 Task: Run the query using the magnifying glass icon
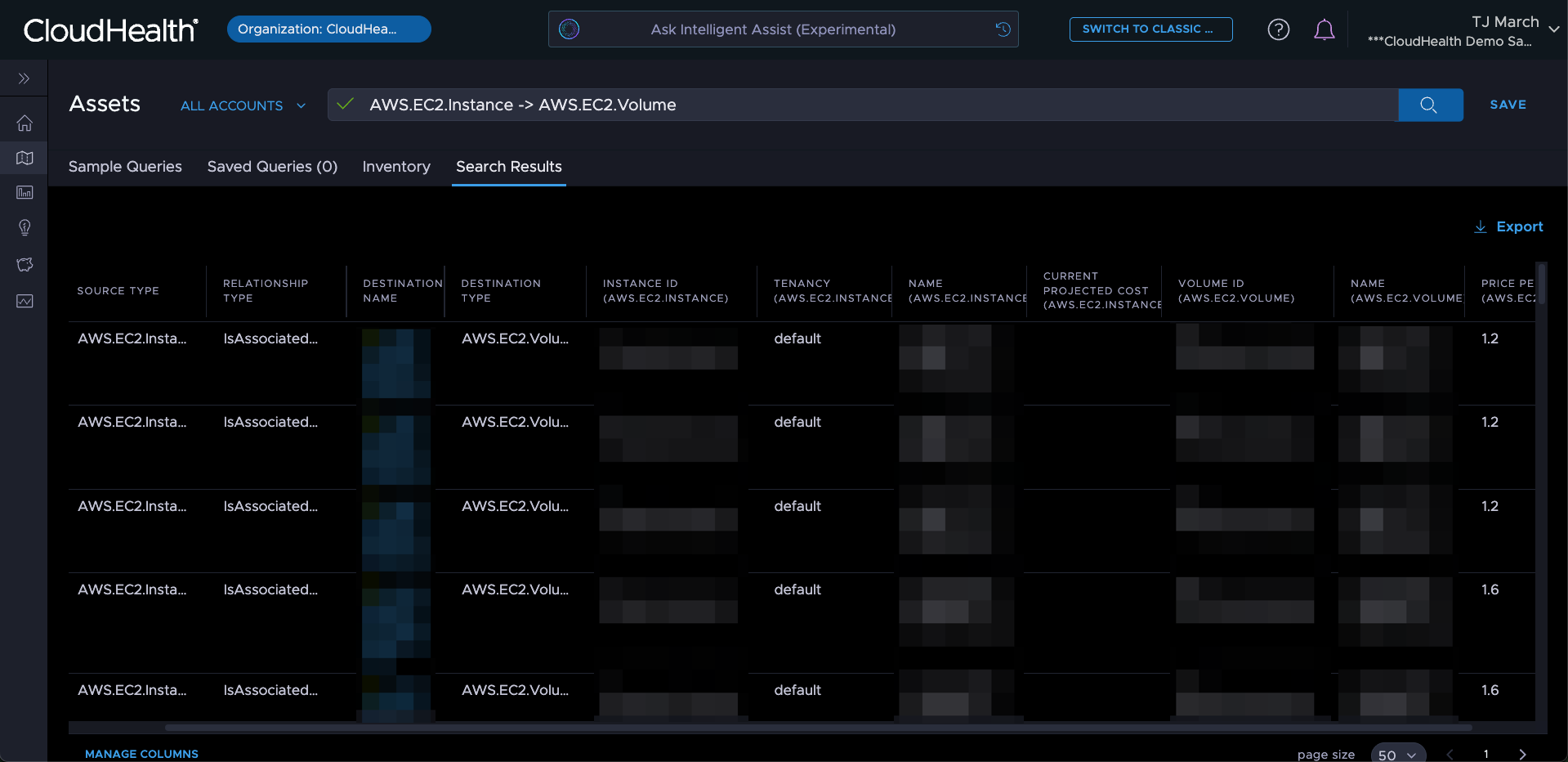[x=1428, y=105]
